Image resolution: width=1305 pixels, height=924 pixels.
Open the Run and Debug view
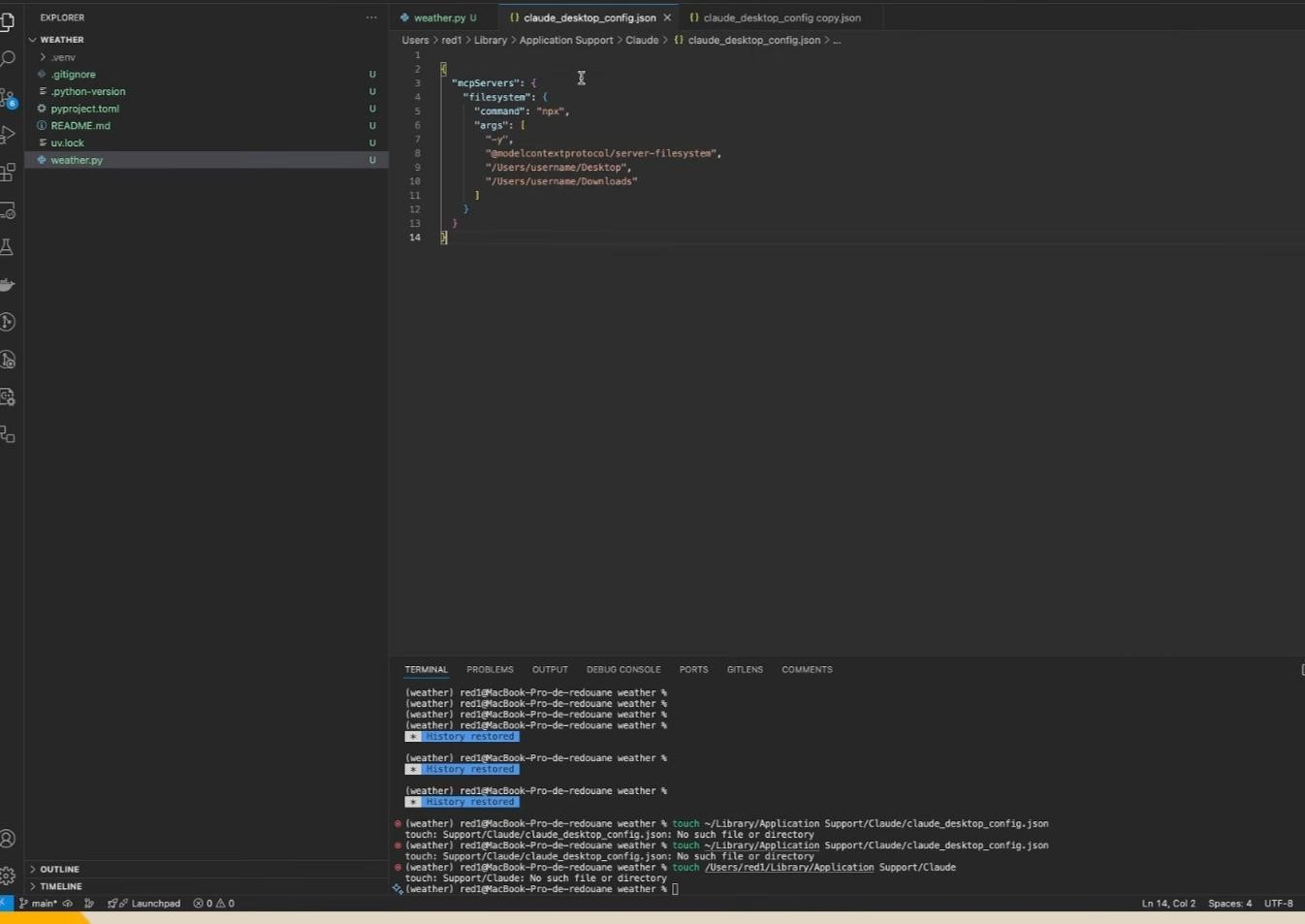(8, 135)
